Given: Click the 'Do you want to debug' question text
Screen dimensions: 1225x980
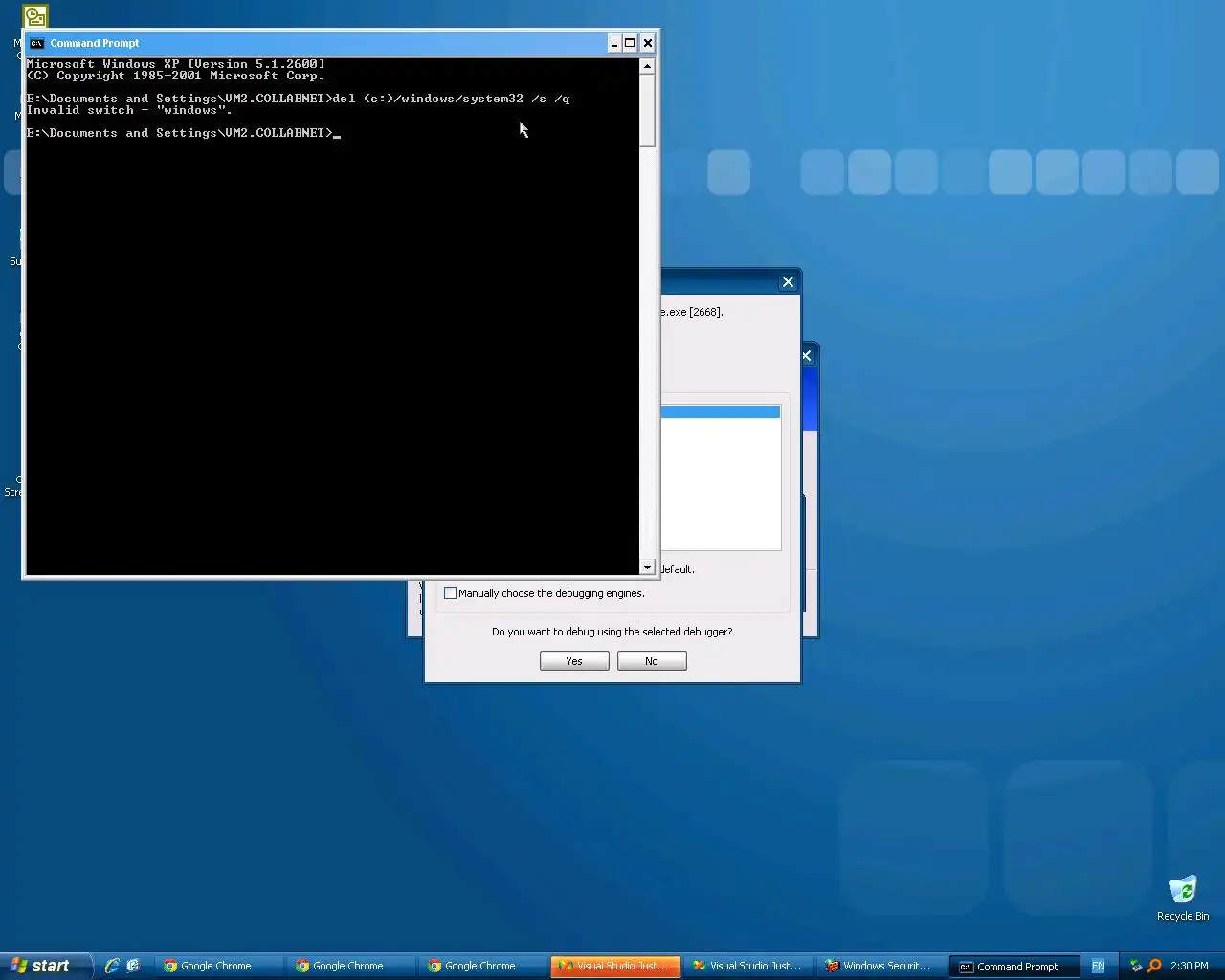Looking at the screenshot, I should coord(612,632).
